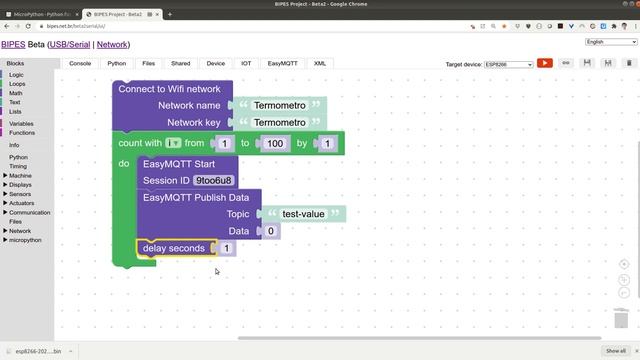Open the Variables block category
The height and width of the screenshot is (360, 640).
tap(21, 124)
